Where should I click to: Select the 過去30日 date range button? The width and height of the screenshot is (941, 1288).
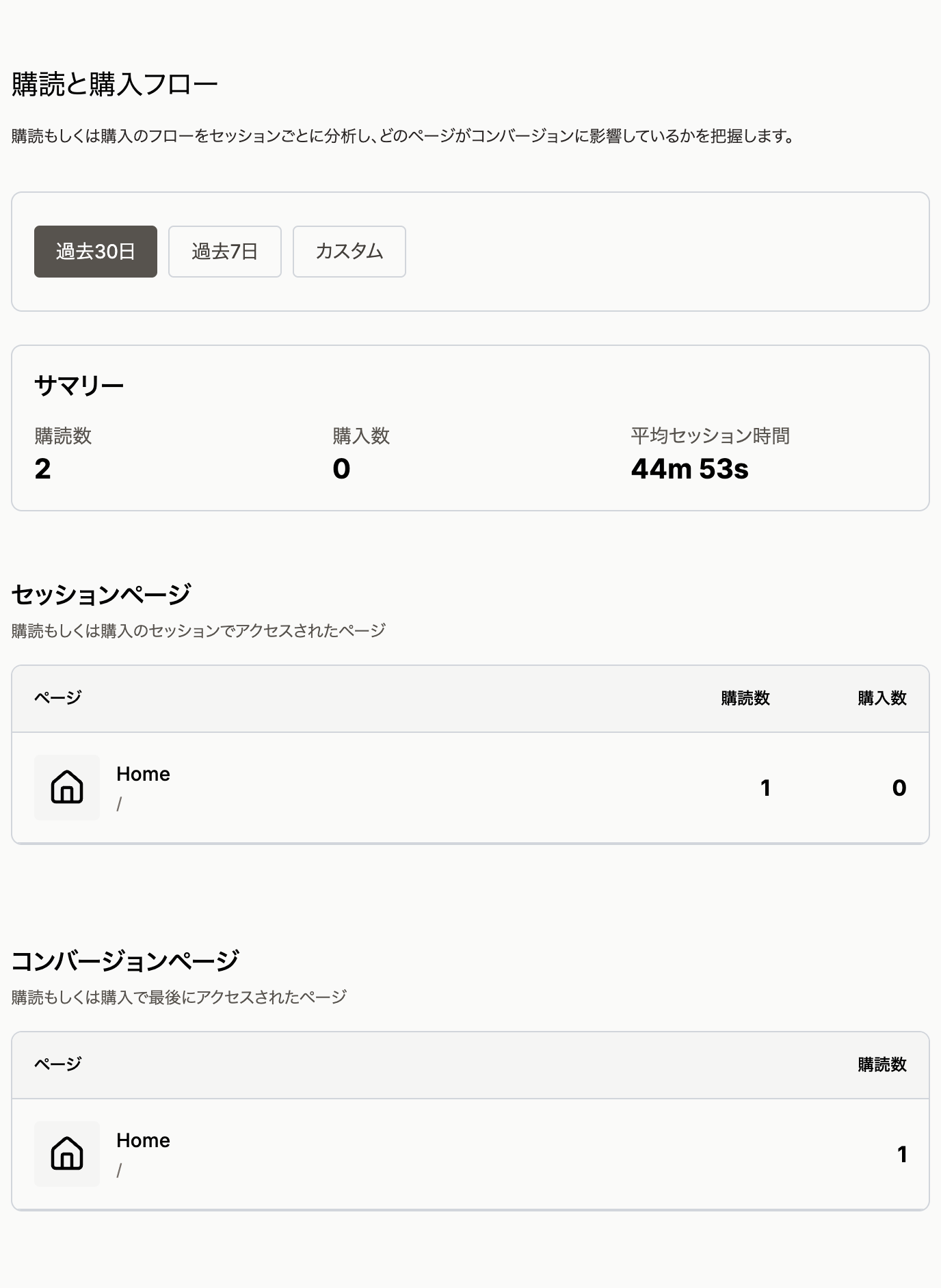pyautogui.click(x=96, y=252)
